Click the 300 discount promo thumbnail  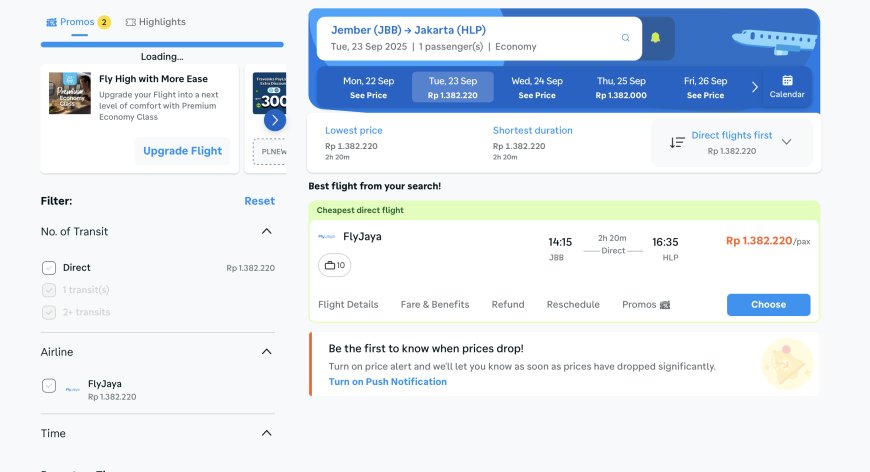click(x=270, y=93)
